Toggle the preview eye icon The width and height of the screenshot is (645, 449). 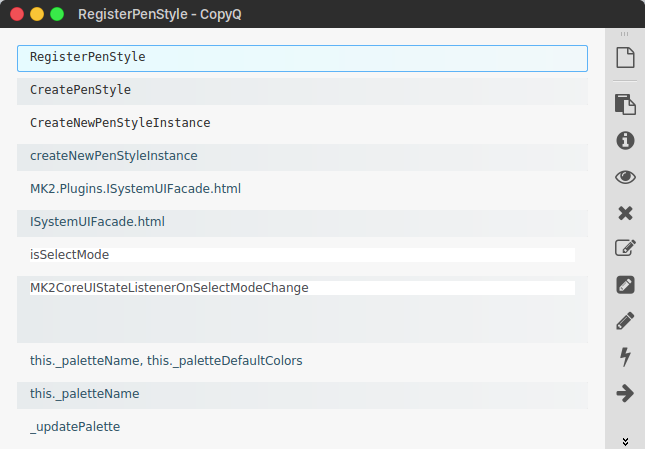coord(625,177)
